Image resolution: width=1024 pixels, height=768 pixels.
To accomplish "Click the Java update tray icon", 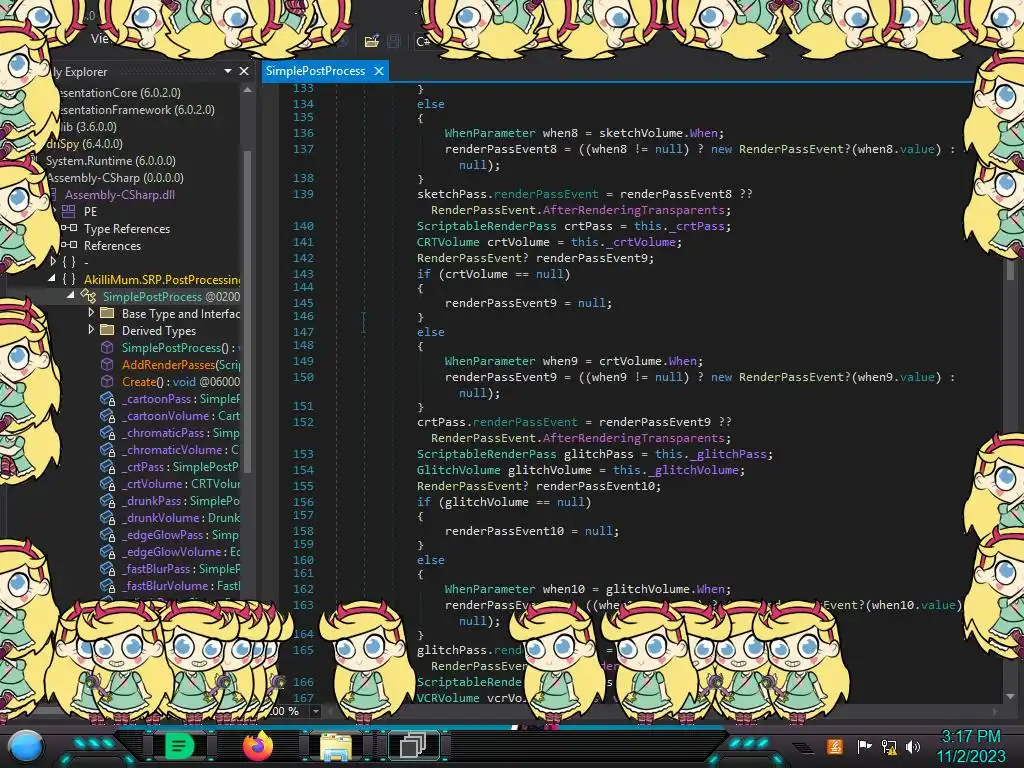I will (835, 746).
